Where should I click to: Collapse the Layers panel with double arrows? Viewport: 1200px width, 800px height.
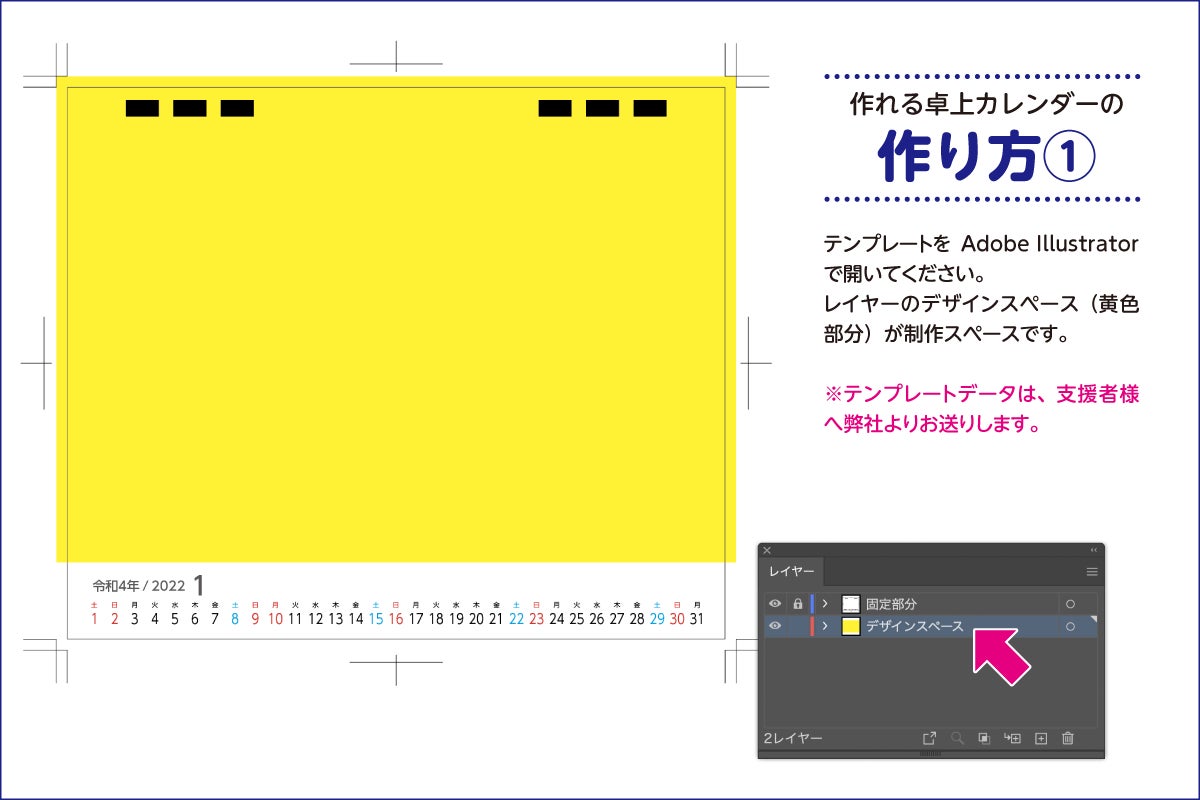coord(1093,550)
